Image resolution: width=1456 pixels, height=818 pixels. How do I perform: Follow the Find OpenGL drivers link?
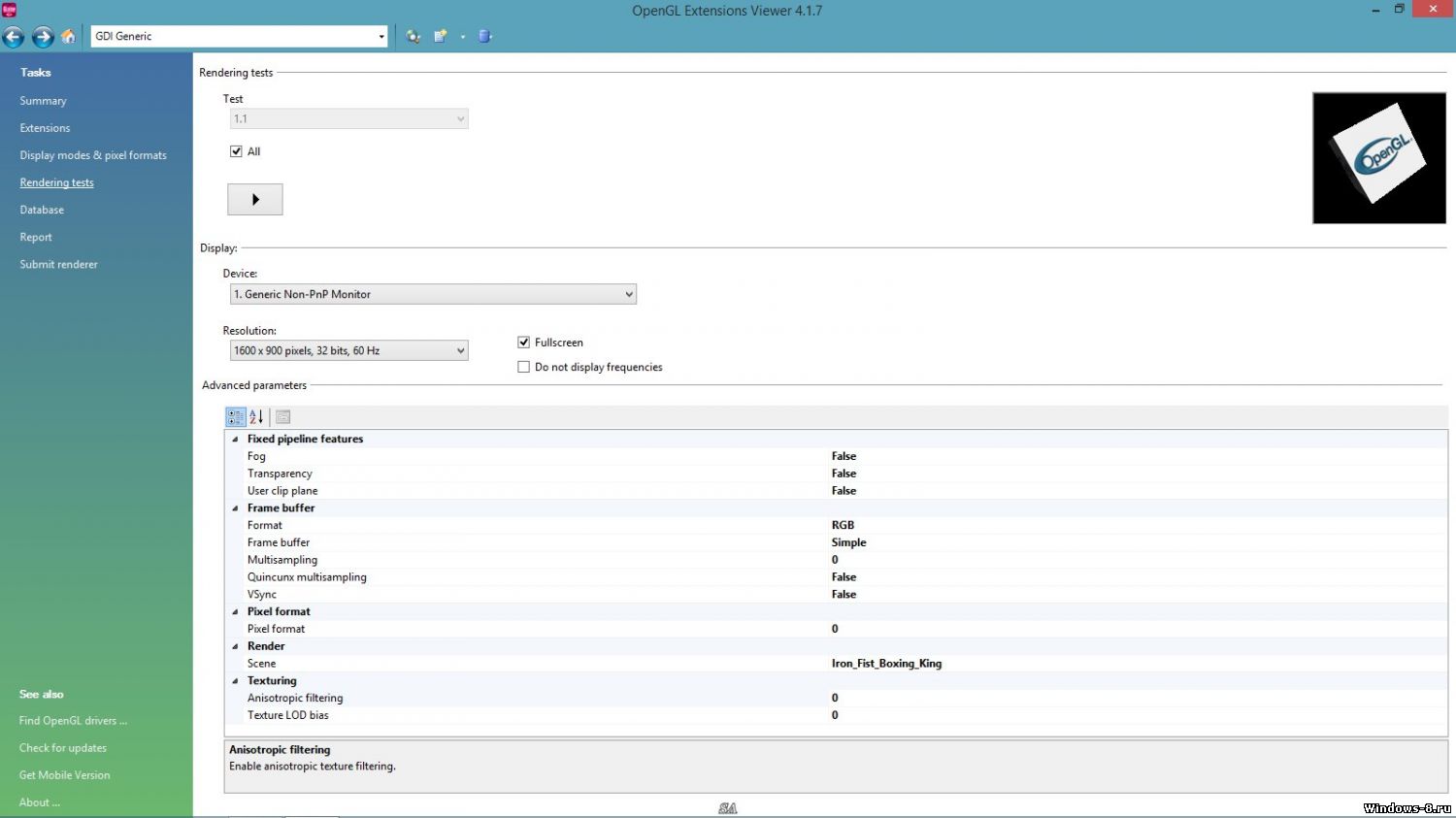73,721
